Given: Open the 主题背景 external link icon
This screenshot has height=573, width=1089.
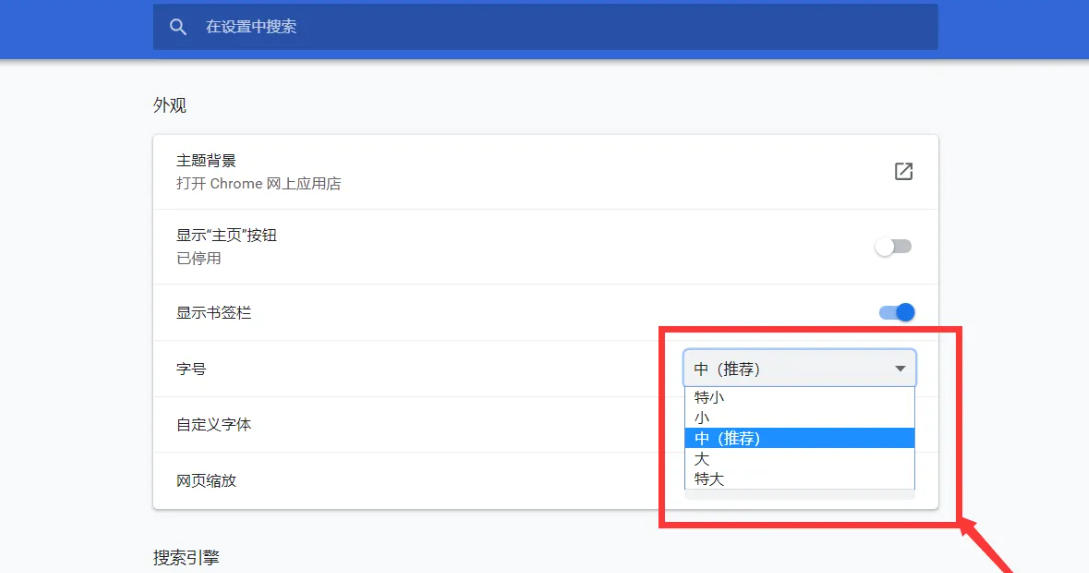Looking at the screenshot, I should click(x=903, y=171).
